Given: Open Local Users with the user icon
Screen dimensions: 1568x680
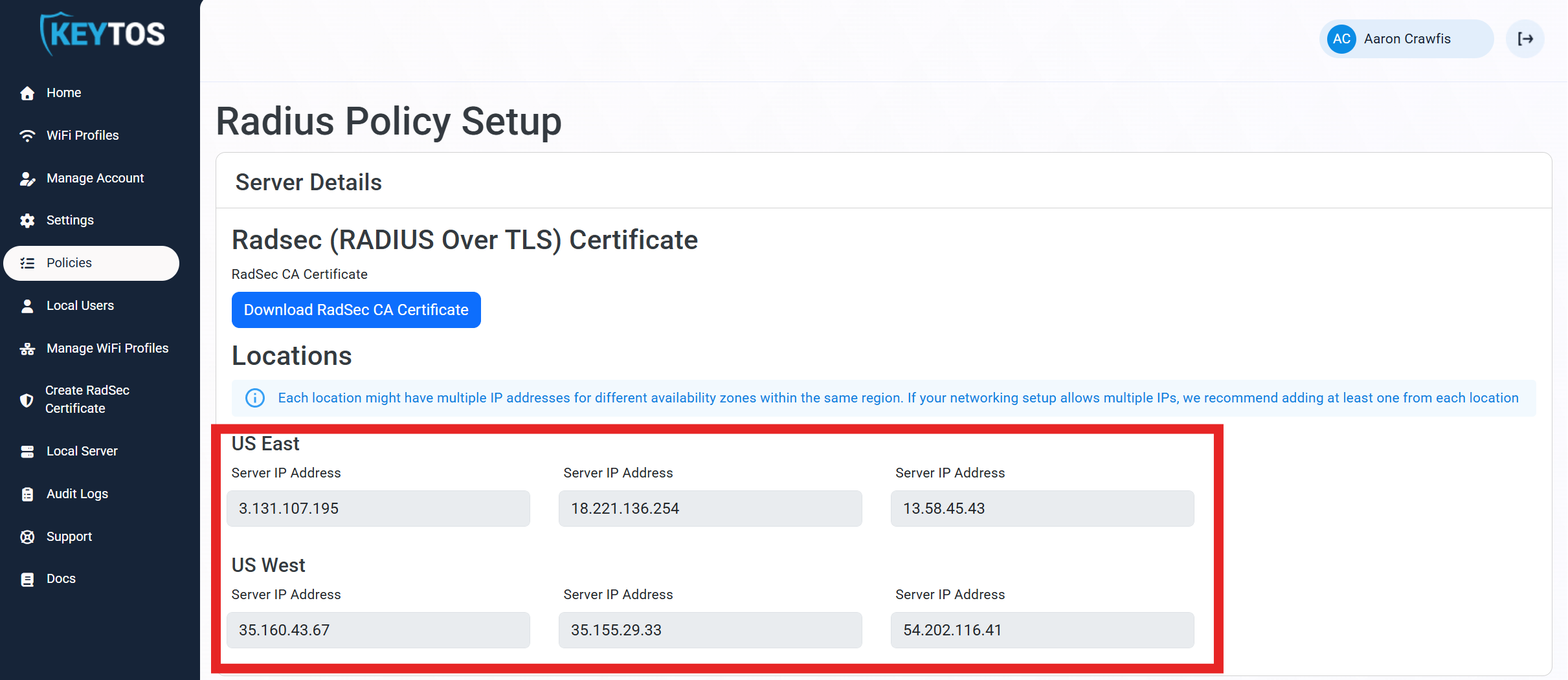Looking at the screenshot, I should pos(28,305).
